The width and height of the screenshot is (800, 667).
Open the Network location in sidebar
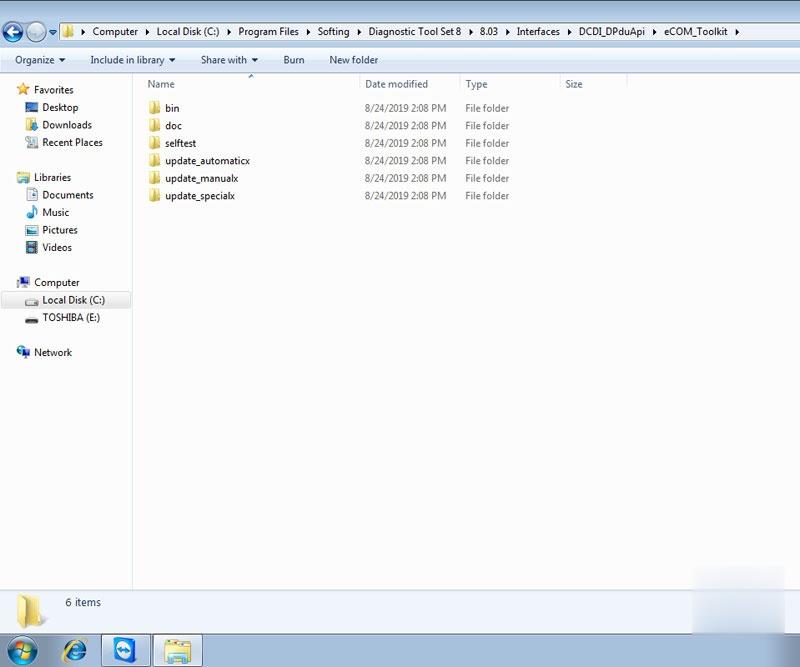coord(53,353)
